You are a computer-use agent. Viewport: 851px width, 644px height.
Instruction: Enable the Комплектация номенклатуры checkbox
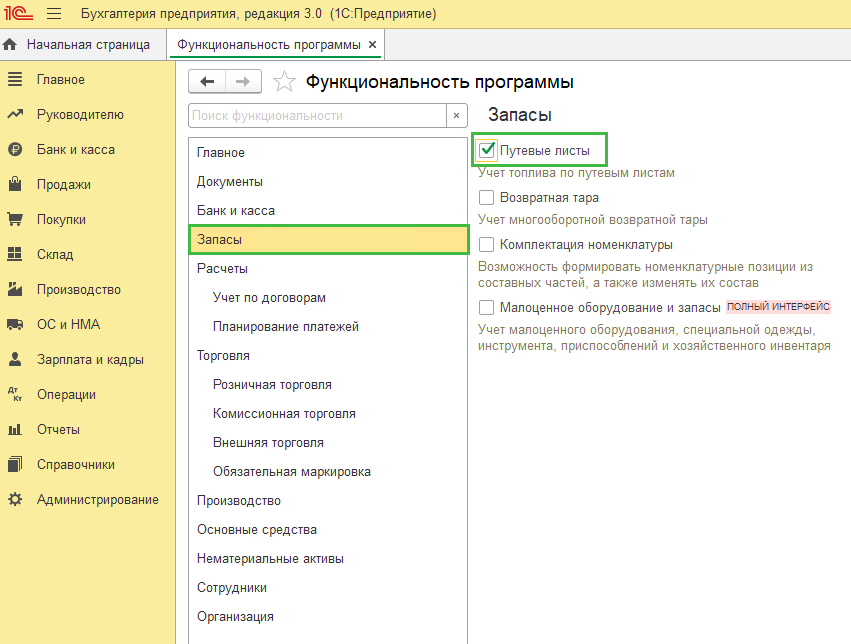click(486, 245)
